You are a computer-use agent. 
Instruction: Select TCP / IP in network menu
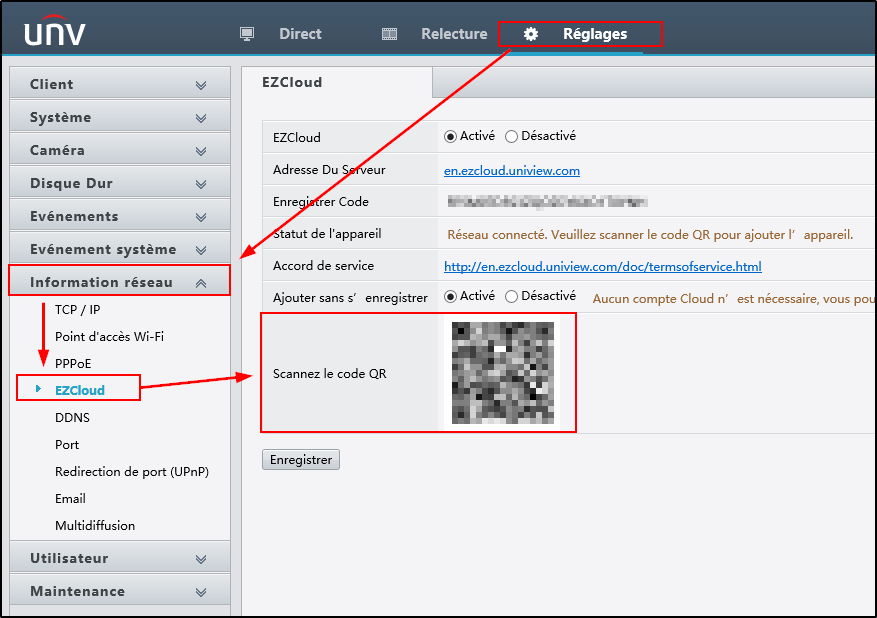tap(77, 309)
